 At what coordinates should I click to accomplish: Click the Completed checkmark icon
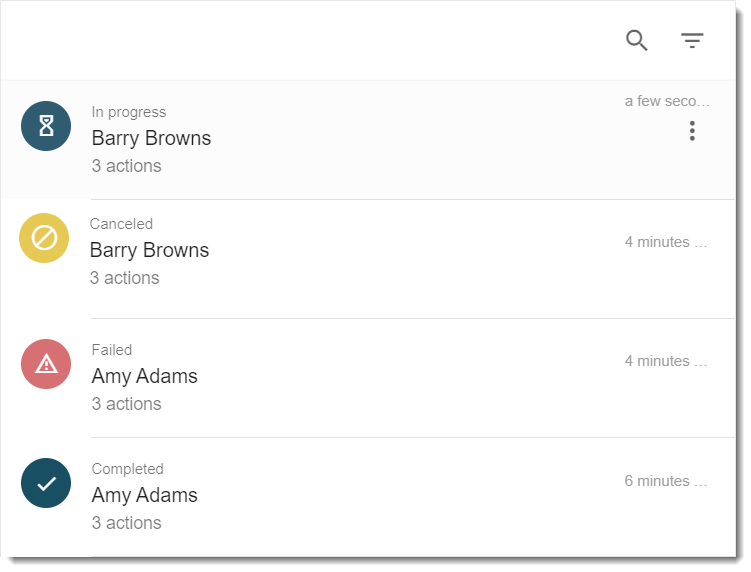tap(46, 483)
